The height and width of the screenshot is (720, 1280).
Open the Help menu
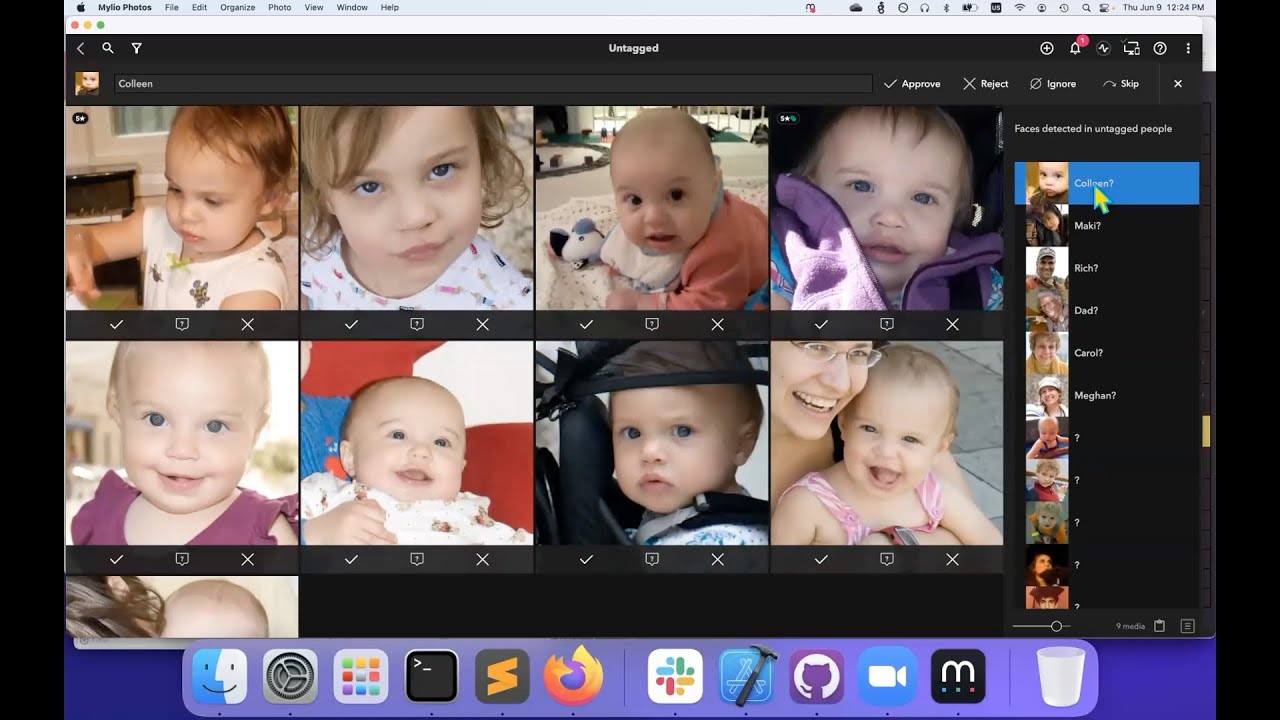[x=390, y=7]
